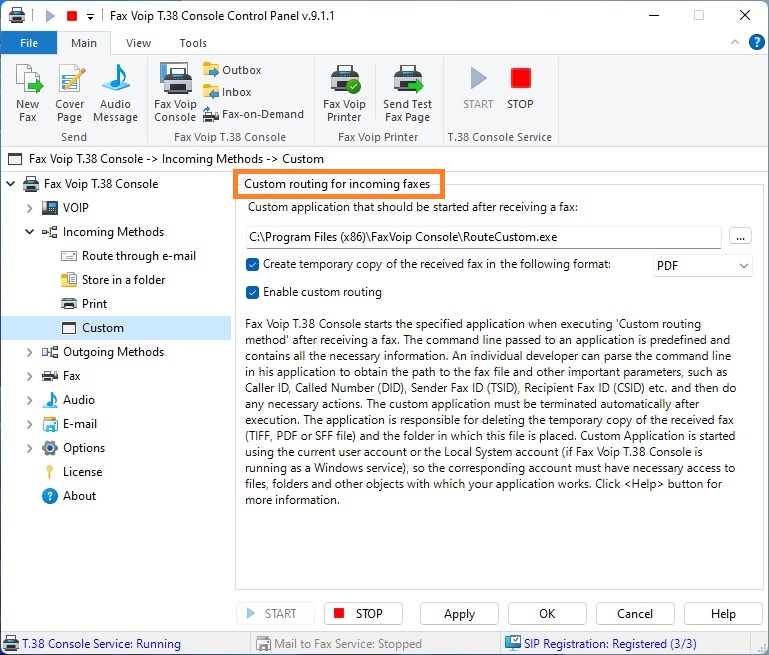The width and height of the screenshot is (769, 655).
Task: Click the blue help question mark icon
Action: point(756,42)
